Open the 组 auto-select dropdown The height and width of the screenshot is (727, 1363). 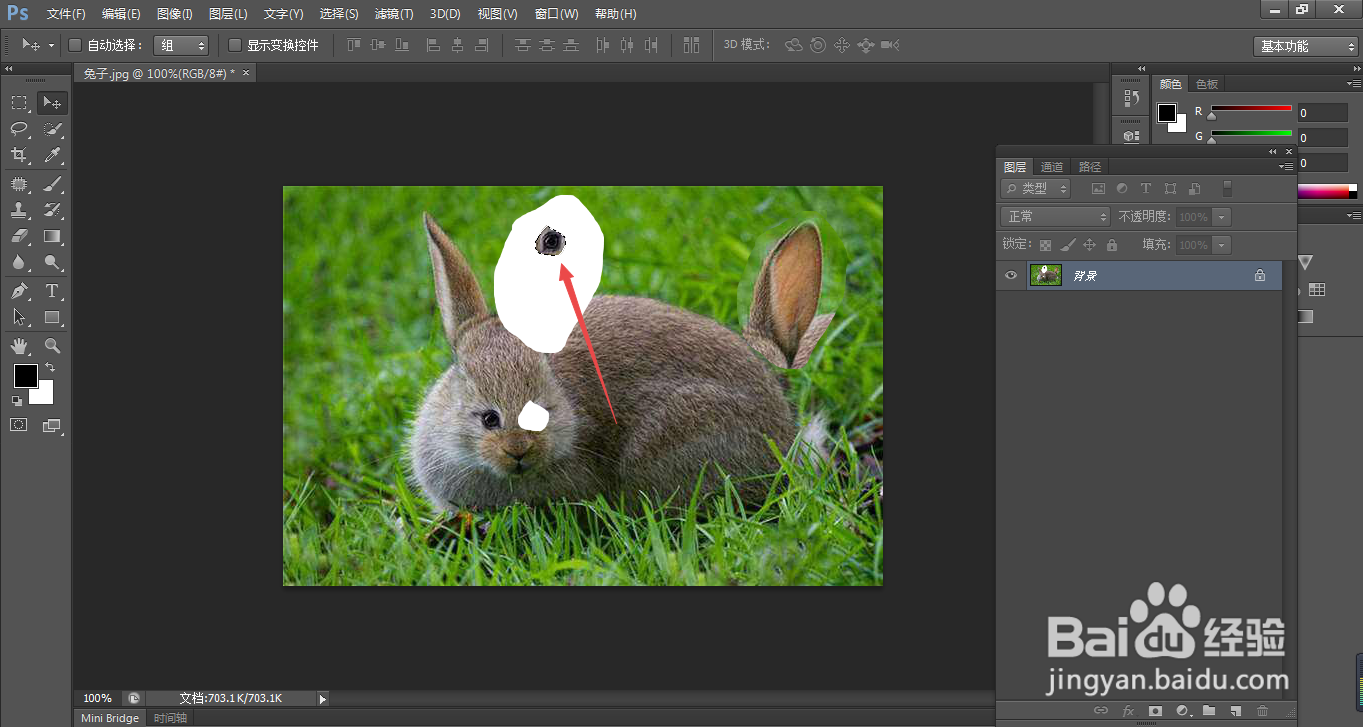point(181,45)
